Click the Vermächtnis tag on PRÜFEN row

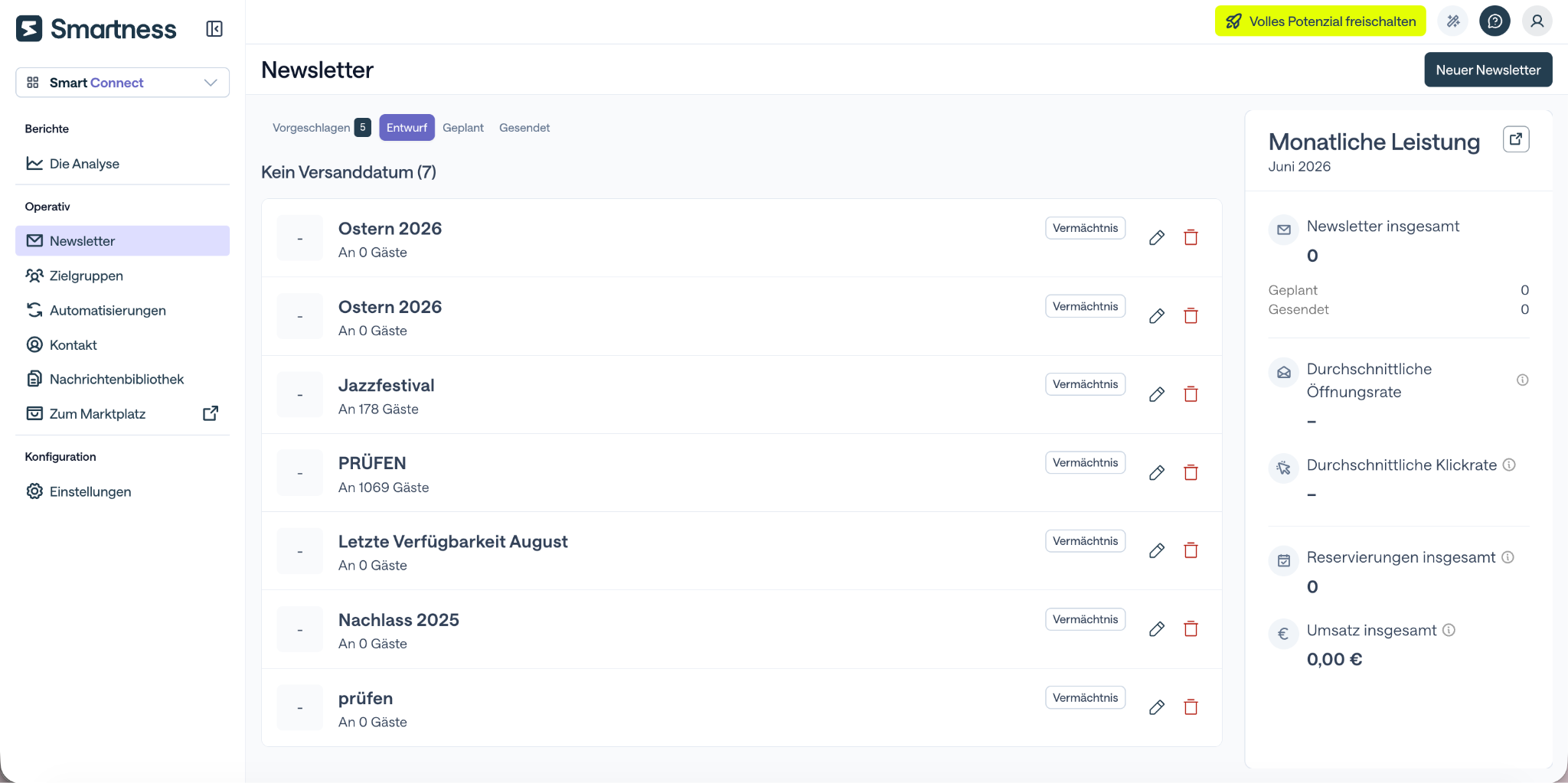[x=1085, y=462]
